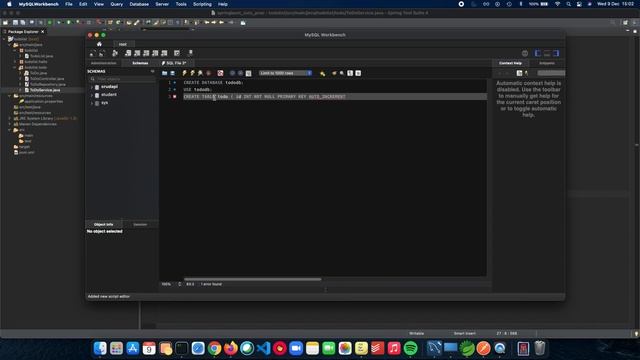Stop the running query icon

tap(209, 73)
